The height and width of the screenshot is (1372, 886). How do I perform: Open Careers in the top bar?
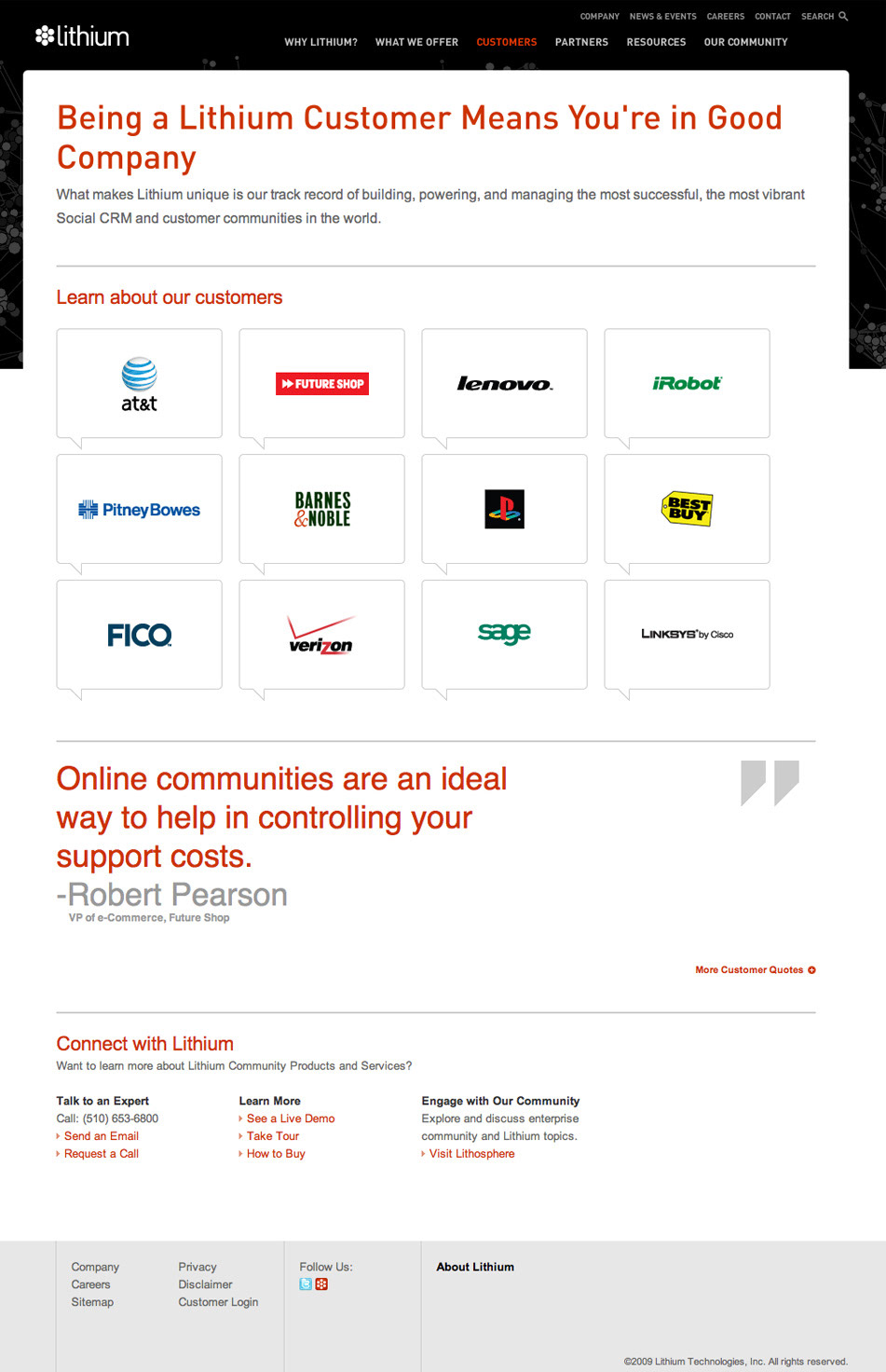[x=726, y=16]
